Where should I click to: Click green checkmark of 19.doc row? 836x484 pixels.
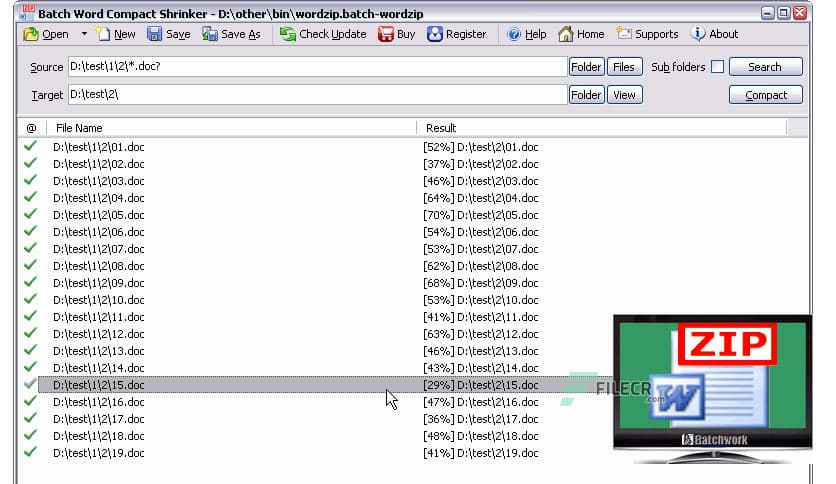(x=30, y=451)
